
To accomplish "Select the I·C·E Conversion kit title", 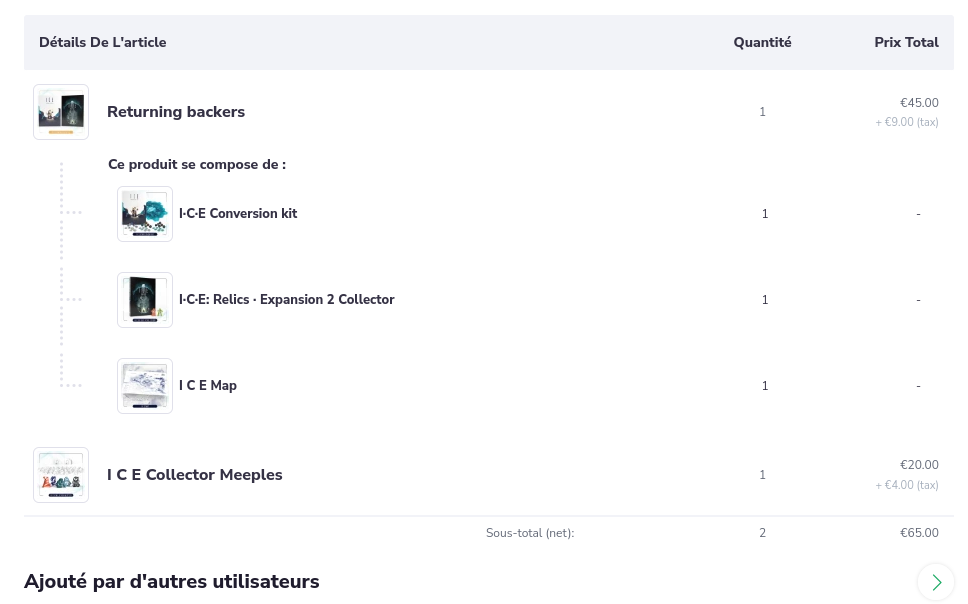I will pyautogui.click(x=238, y=214).
